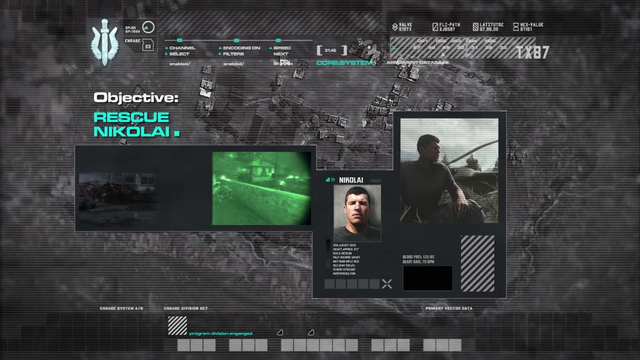This screenshot has width=640, height=360.
Task: Click the RESCUE NIKOLAI objective text
Action: point(136,124)
